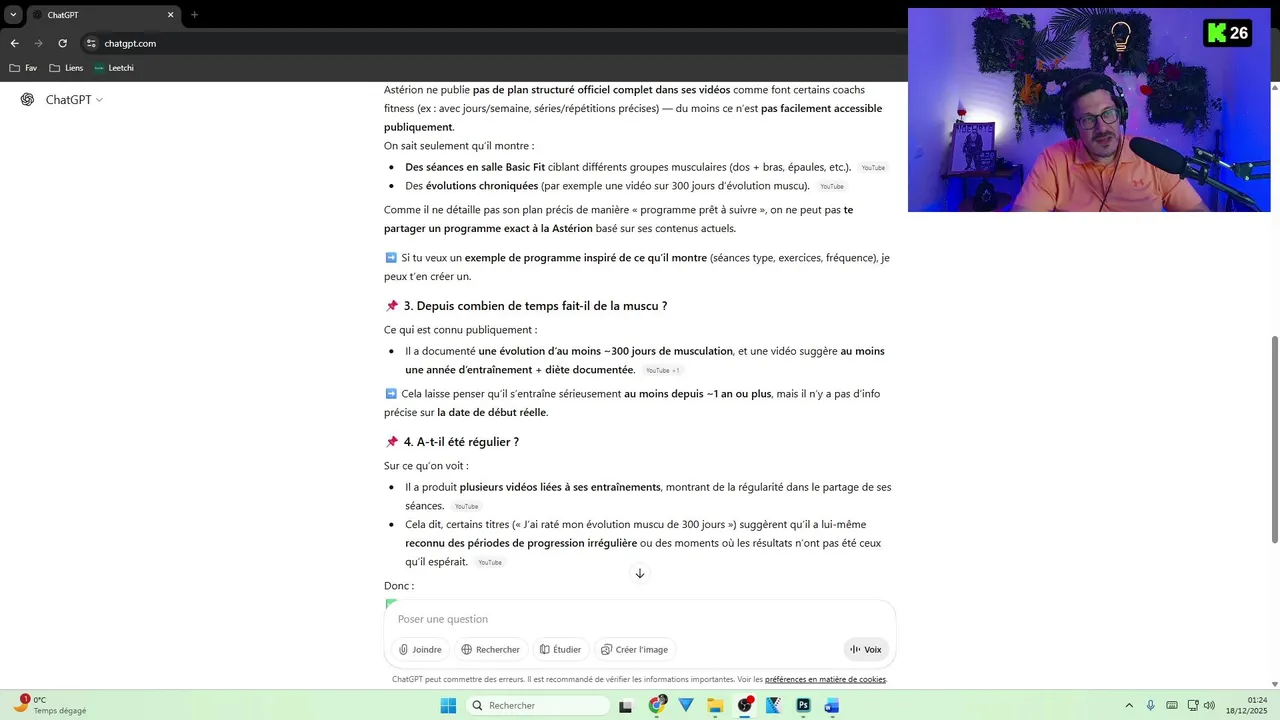Image resolution: width=1280 pixels, height=720 pixels.
Task: Go forward to next page
Action: click(x=38, y=43)
